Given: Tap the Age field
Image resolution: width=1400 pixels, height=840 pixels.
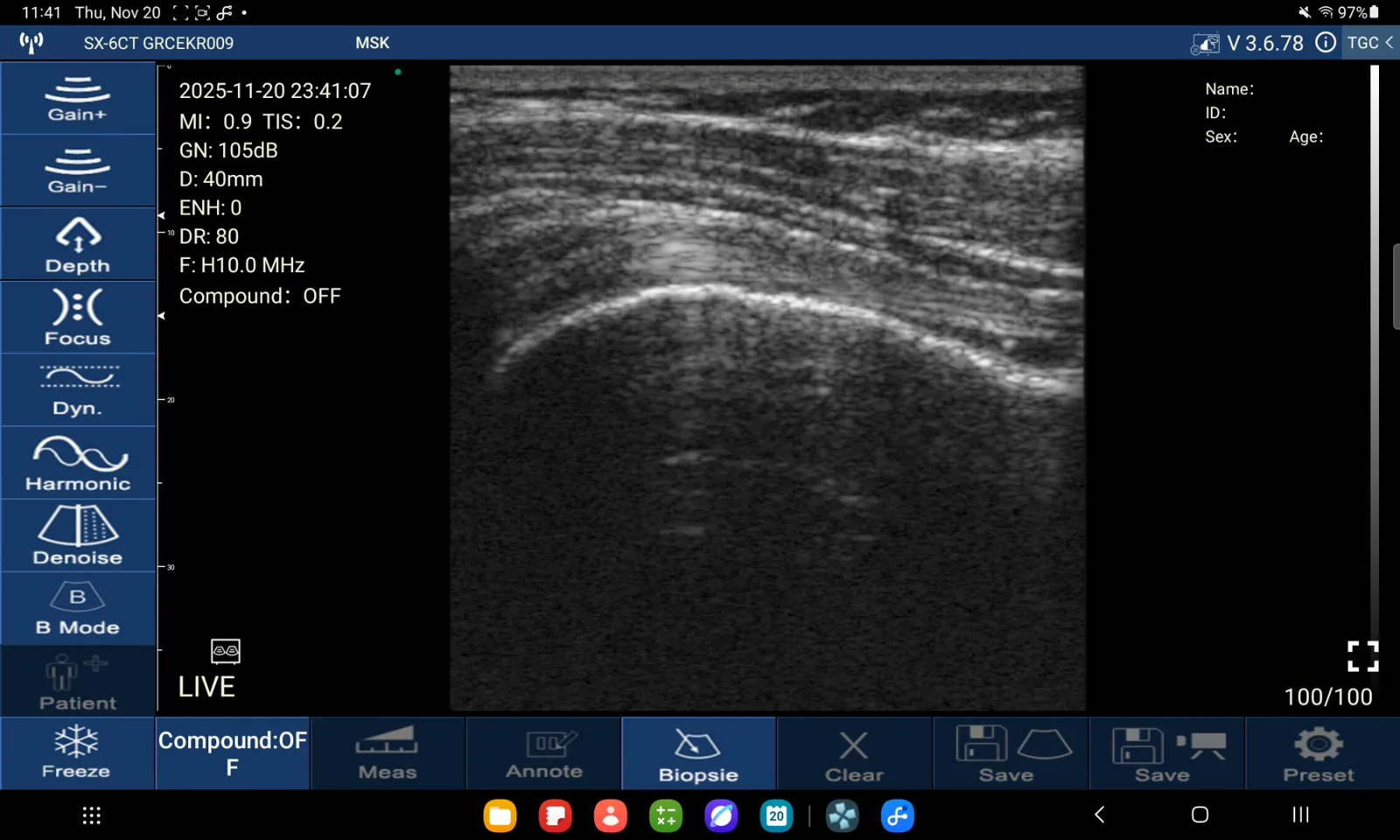Looking at the screenshot, I should [x=1306, y=136].
